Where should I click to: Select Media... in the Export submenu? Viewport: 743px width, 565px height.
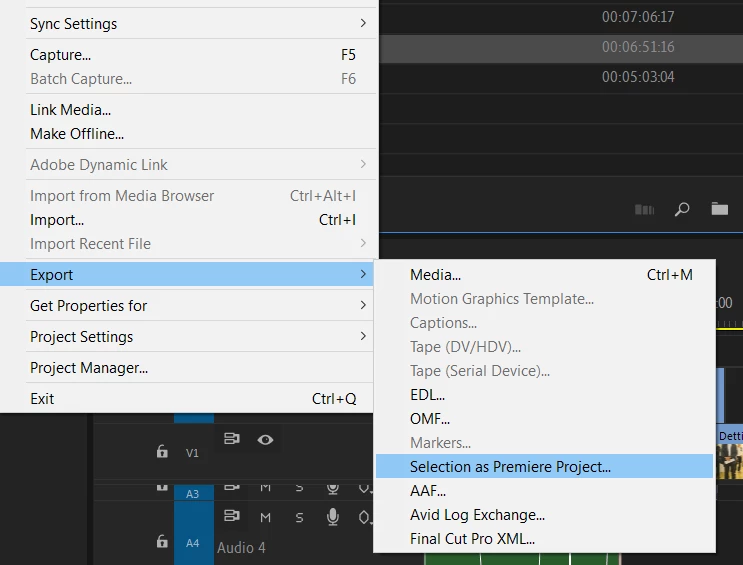point(544,274)
